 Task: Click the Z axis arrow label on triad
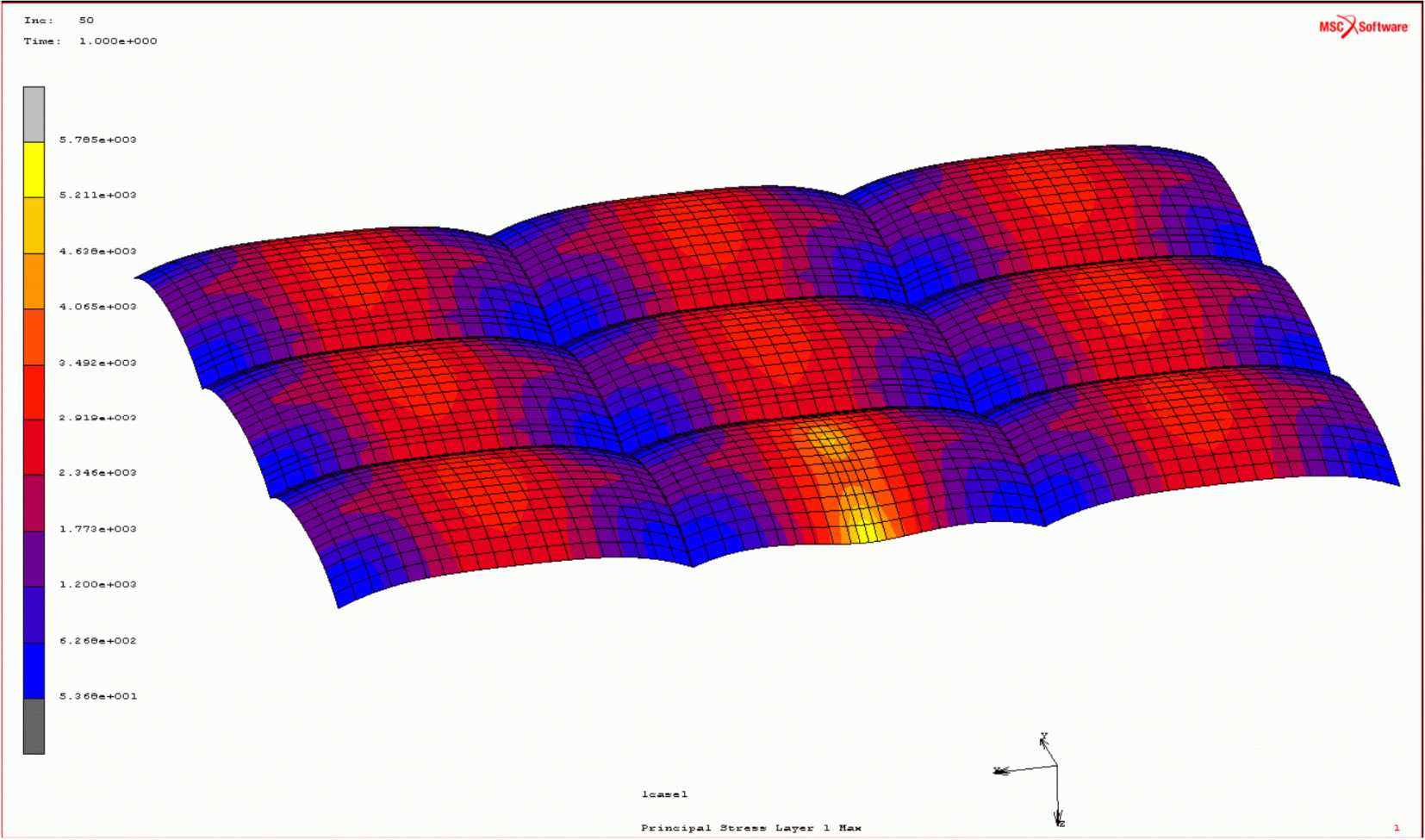tap(1061, 823)
